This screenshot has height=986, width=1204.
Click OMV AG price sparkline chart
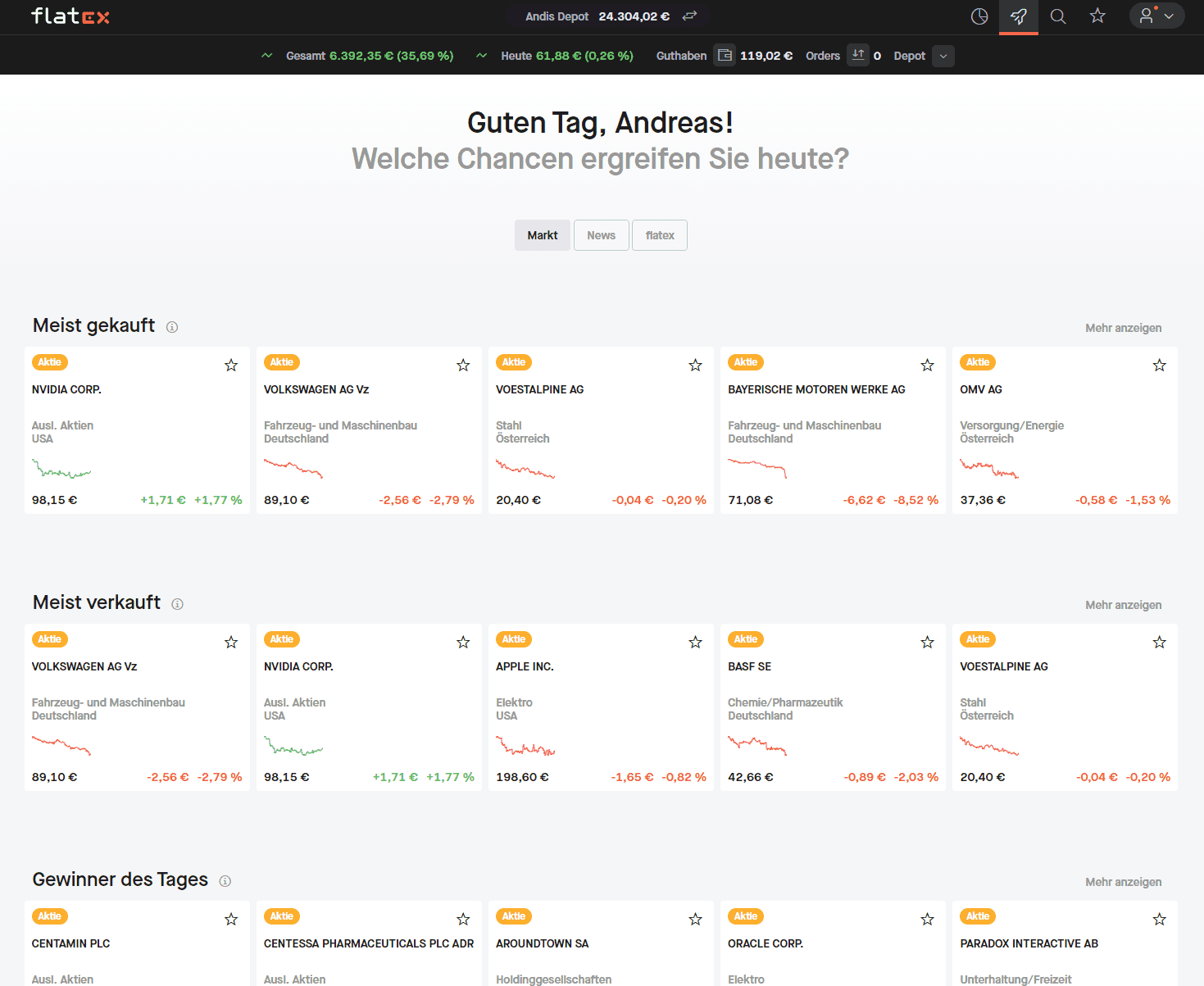[x=989, y=469]
